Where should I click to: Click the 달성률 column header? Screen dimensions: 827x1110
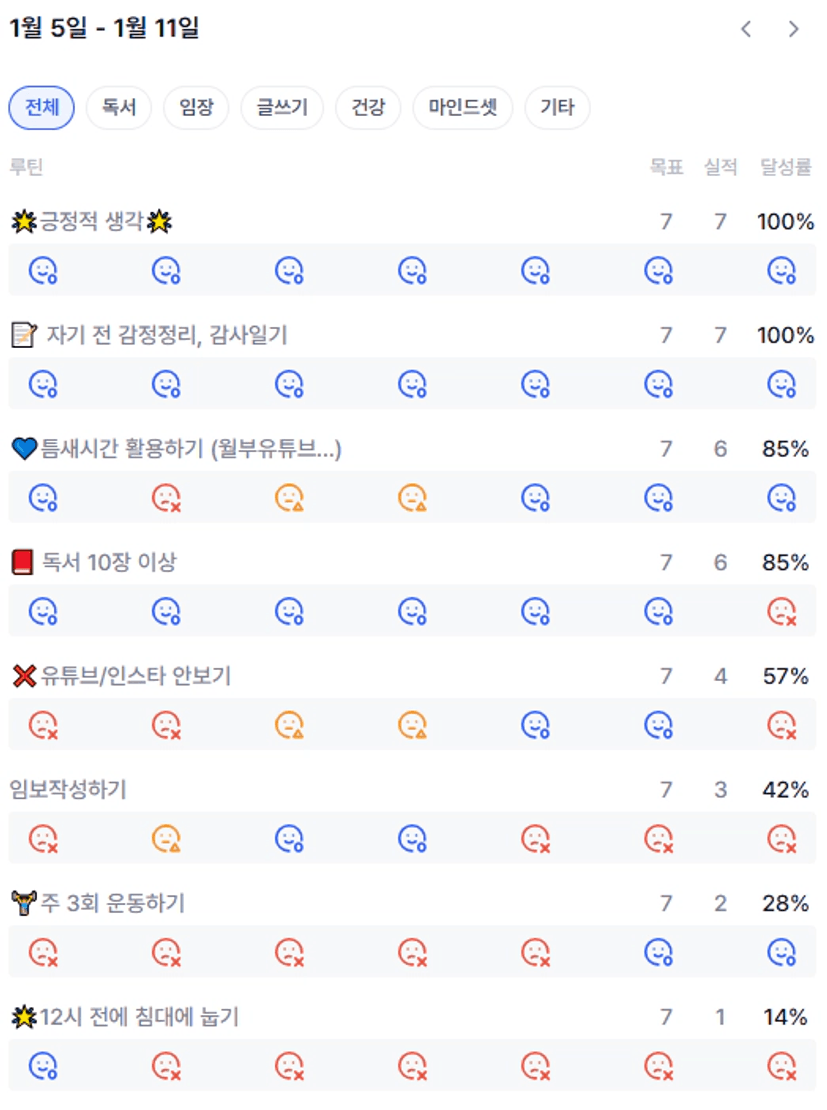(785, 167)
